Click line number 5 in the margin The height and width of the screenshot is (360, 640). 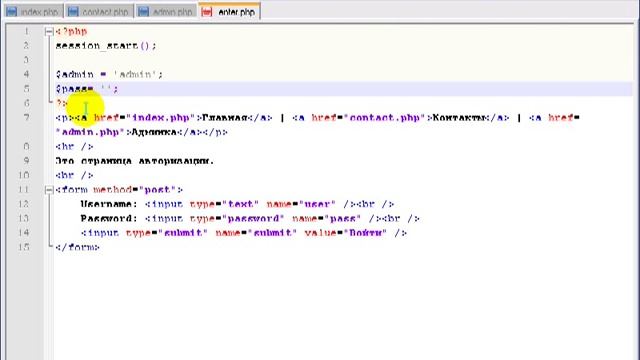pyautogui.click(x=26, y=89)
